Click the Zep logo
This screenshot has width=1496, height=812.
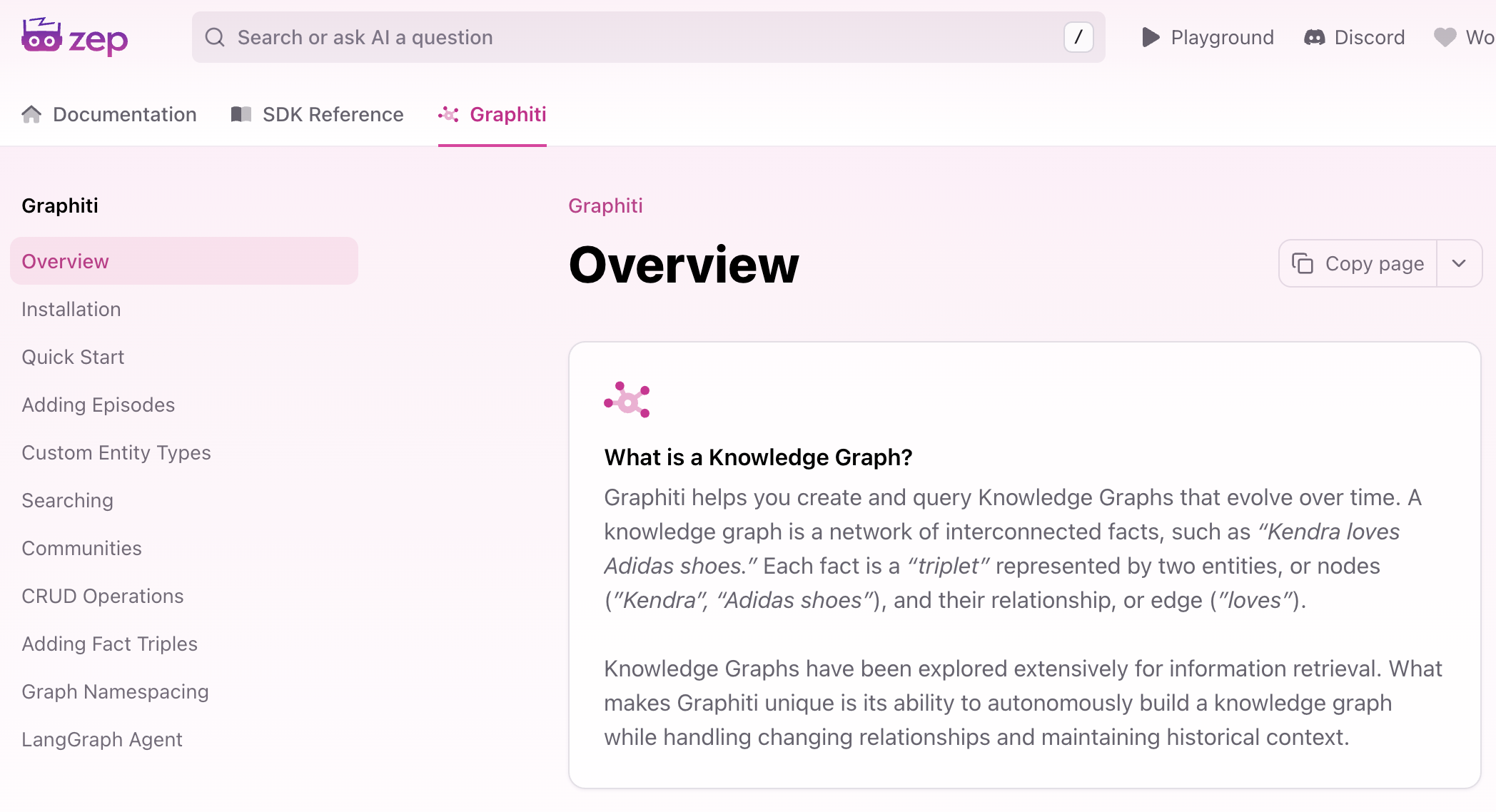tap(75, 37)
